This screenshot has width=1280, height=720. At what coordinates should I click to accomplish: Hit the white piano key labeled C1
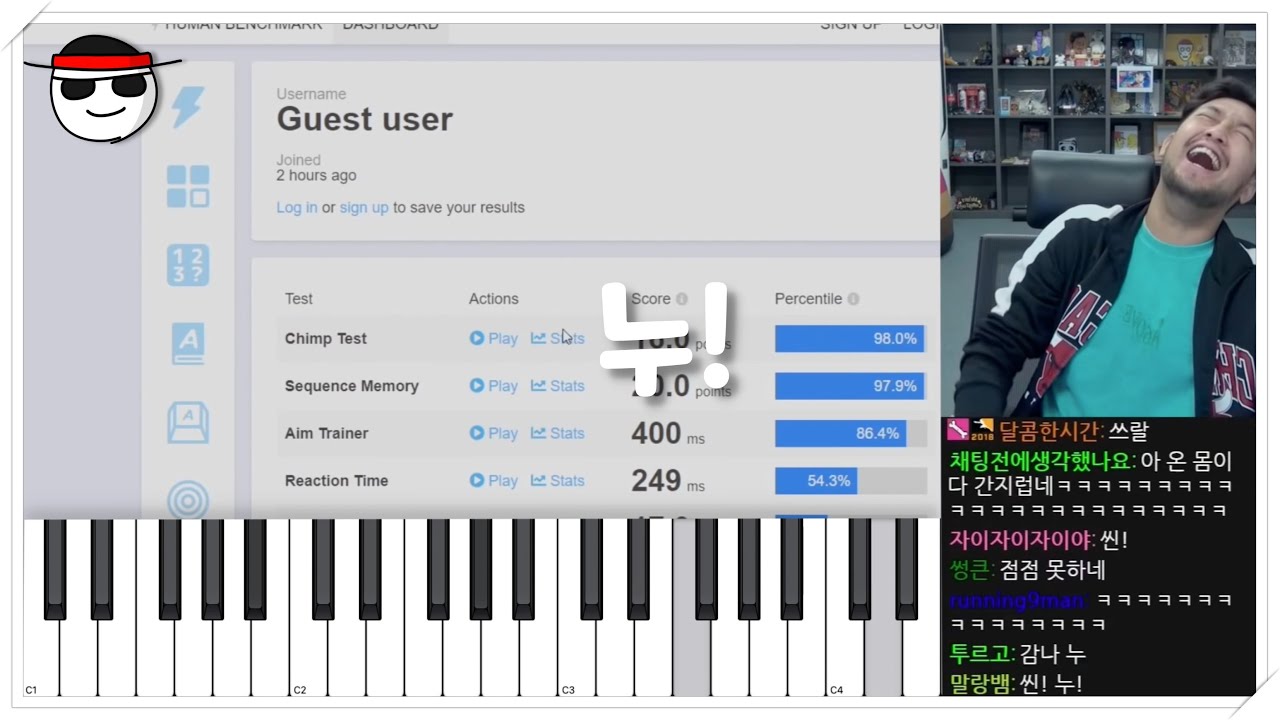pyautogui.click(x=41, y=657)
